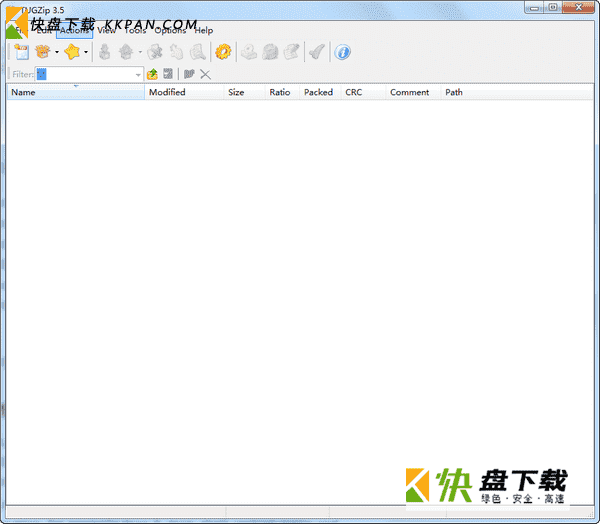Click the Open Archive box icon
Image resolution: width=600 pixels, height=524 pixels.
pos(43,52)
